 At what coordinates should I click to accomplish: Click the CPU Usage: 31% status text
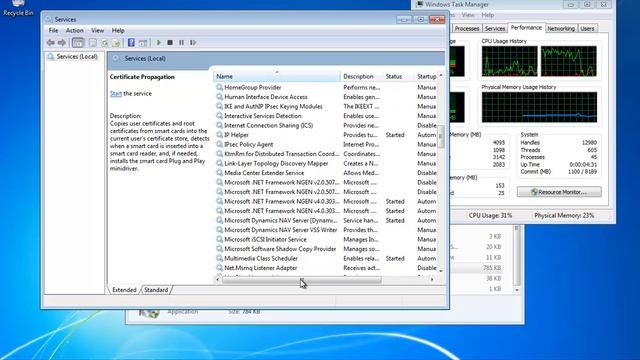[490, 216]
